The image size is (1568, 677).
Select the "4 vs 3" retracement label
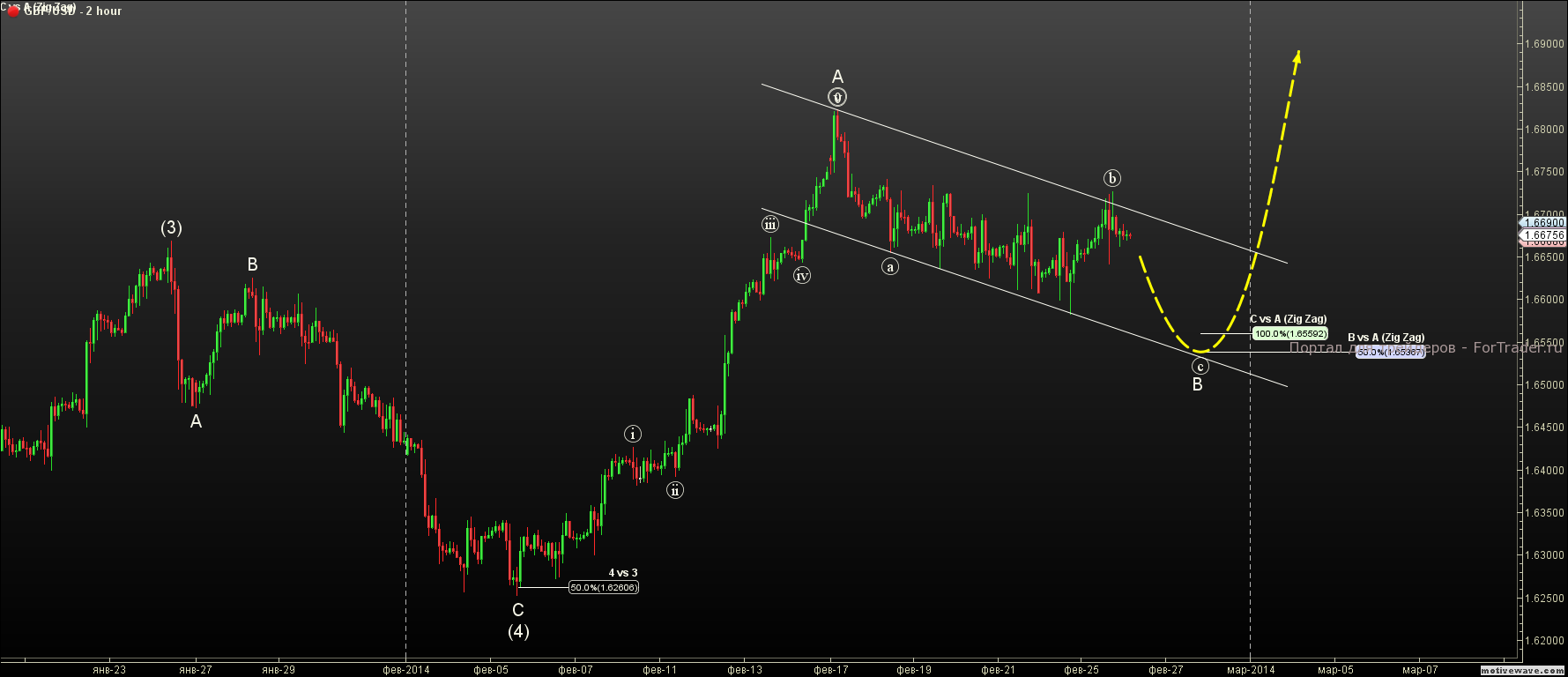[x=623, y=573]
